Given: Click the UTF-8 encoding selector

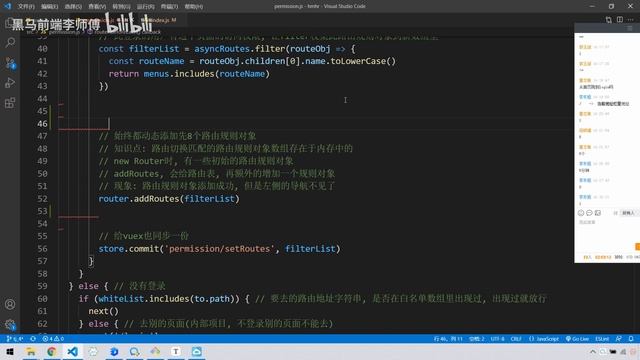Looking at the screenshot, I should pyautogui.click(x=497, y=339).
